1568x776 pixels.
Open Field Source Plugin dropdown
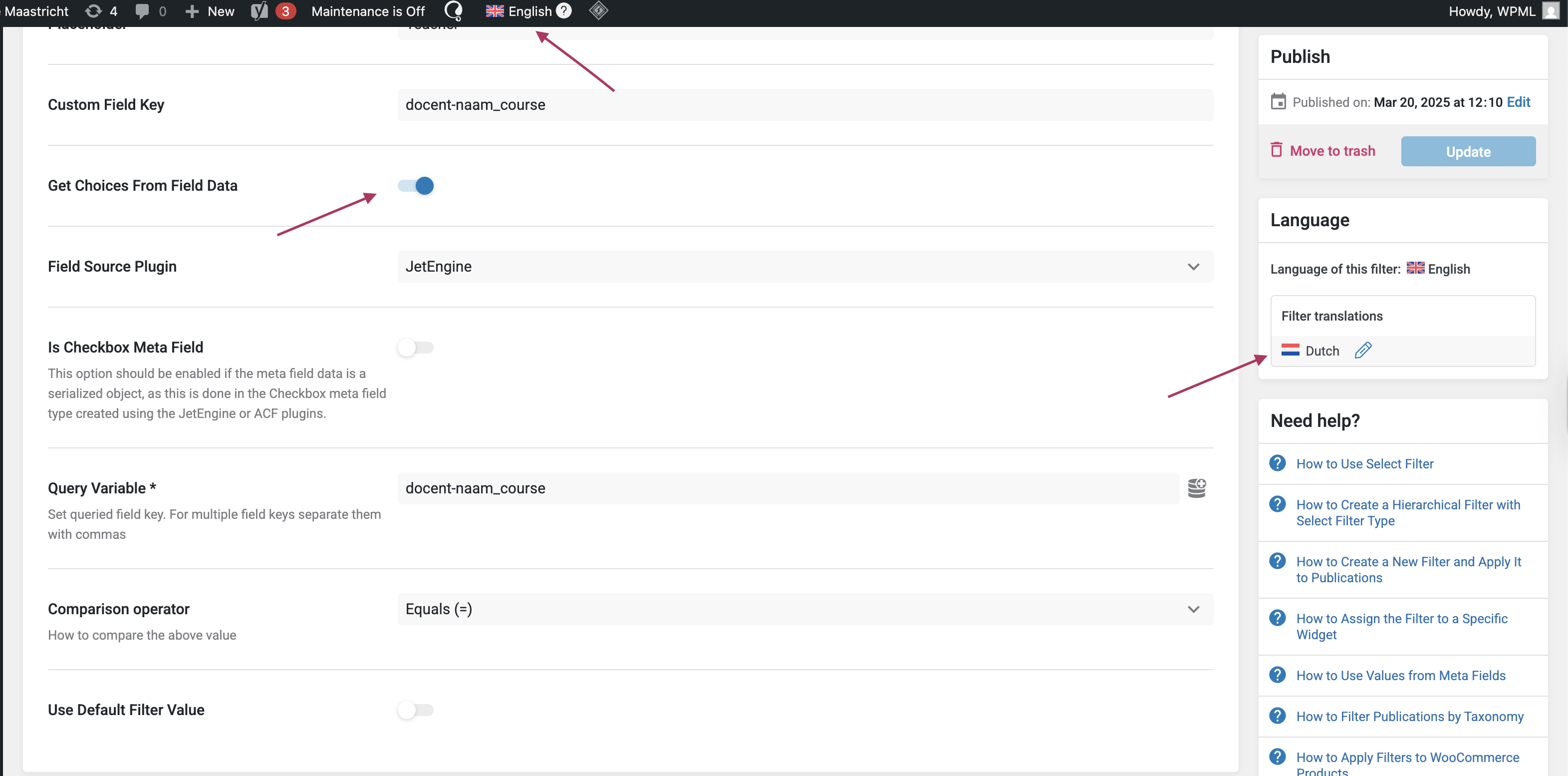[x=804, y=267]
